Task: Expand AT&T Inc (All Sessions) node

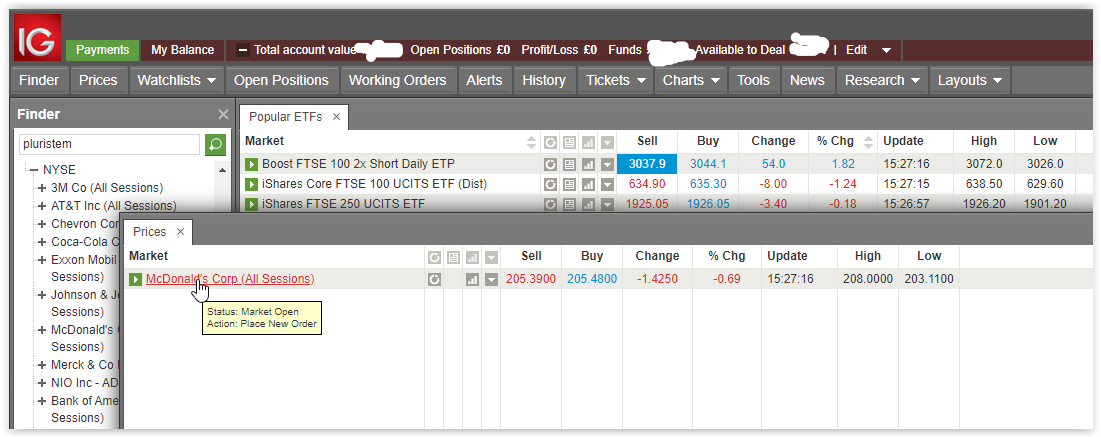Action: 42,206
